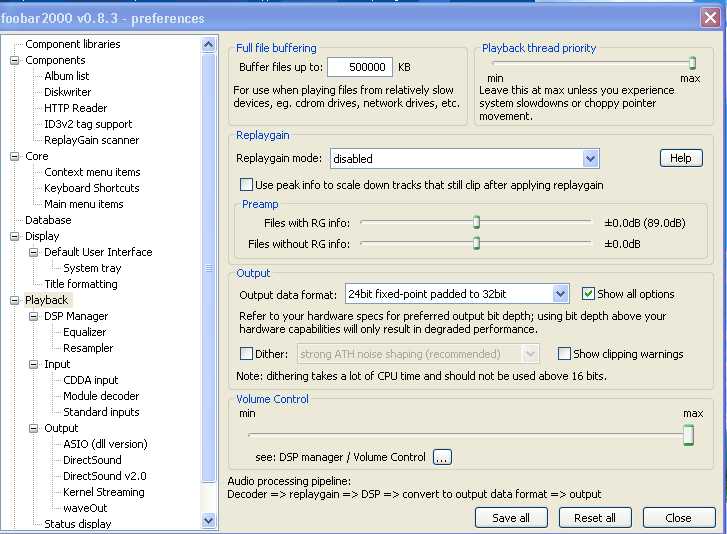Collapse the Default User Interface node
Image resolution: width=727 pixels, height=534 pixels.
(x=34, y=252)
